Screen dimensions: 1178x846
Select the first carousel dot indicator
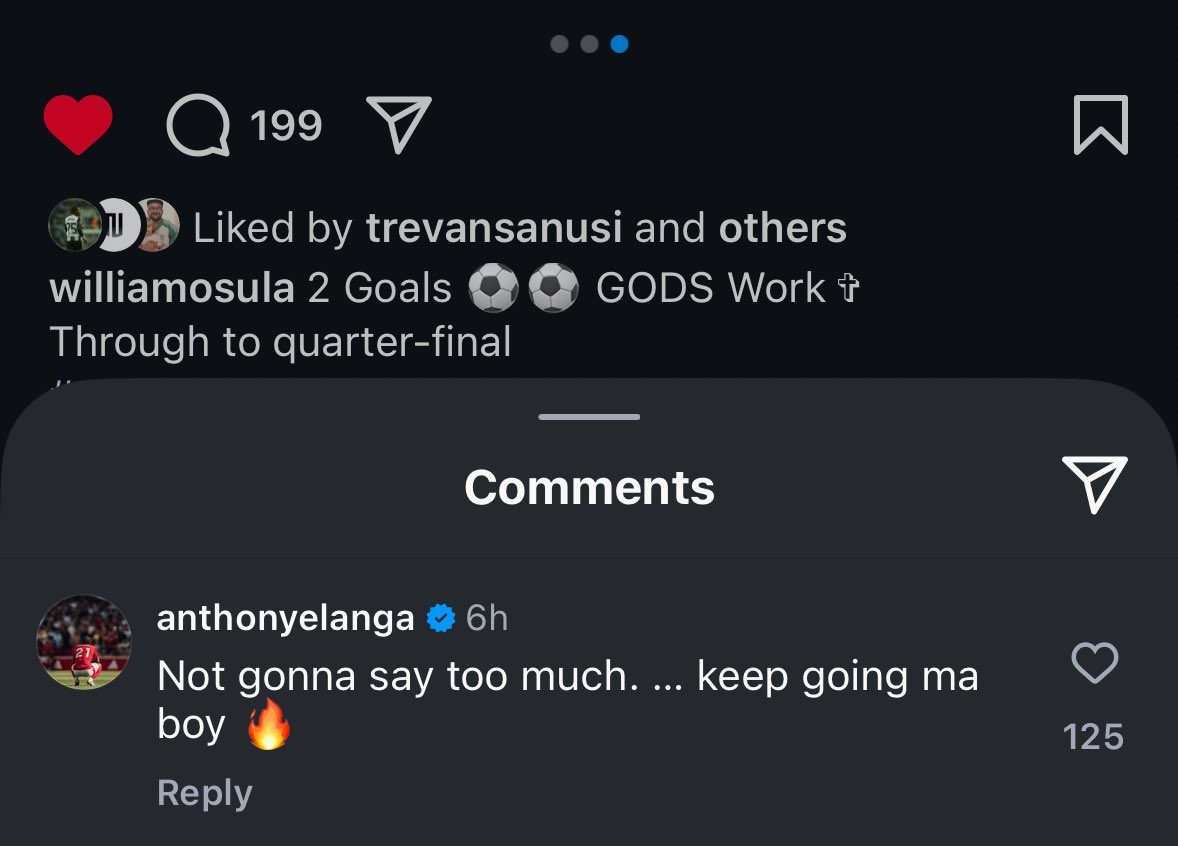pyautogui.click(x=559, y=44)
